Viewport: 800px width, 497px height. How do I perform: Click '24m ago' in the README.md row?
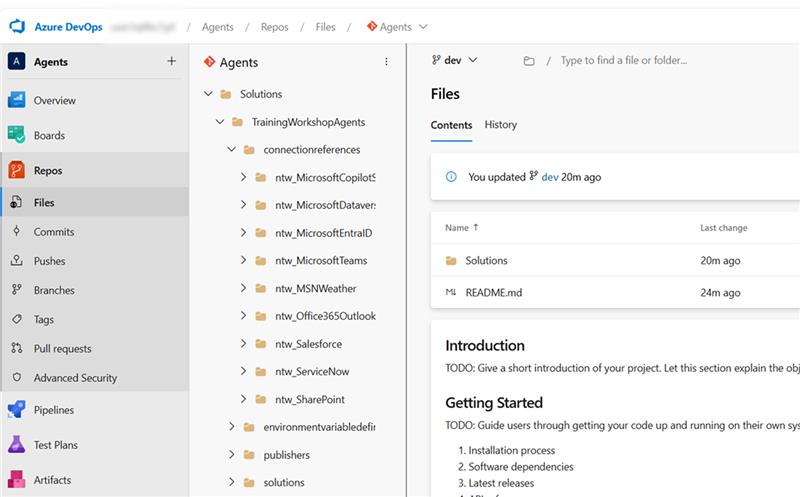click(720, 292)
